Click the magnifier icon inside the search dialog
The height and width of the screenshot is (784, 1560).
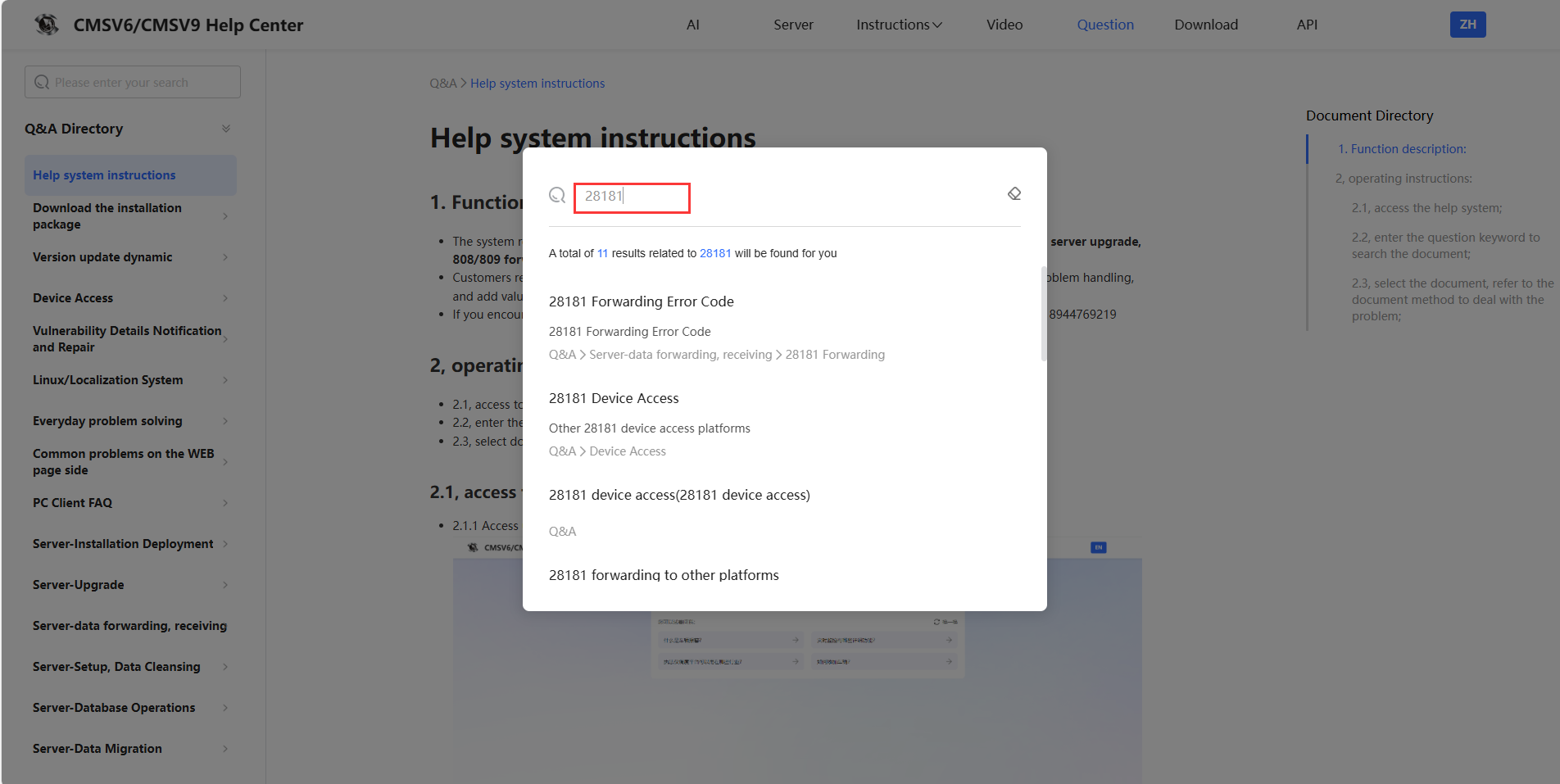click(x=558, y=196)
